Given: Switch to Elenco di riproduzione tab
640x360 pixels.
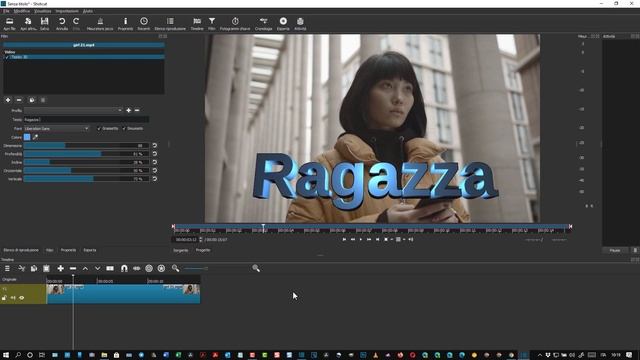Looking at the screenshot, I should [21, 250].
